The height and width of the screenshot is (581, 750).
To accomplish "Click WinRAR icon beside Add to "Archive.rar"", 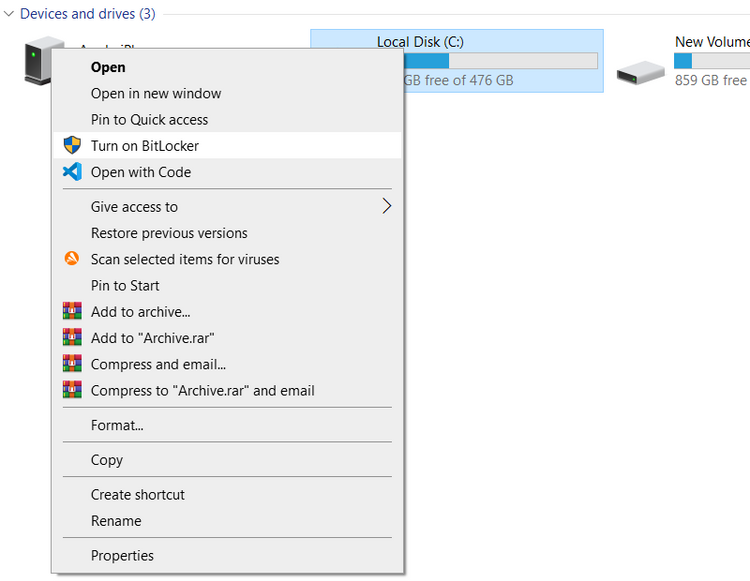I will pos(72,338).
